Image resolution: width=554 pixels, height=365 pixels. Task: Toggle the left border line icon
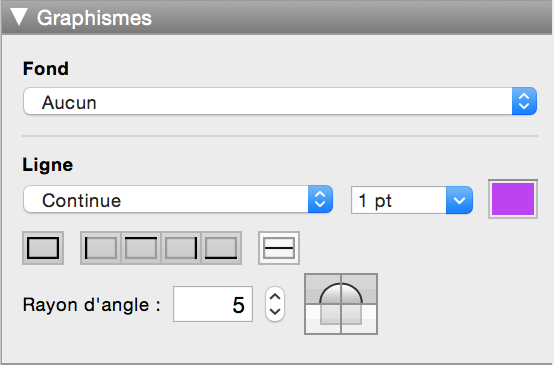pyautogui.click(x=101, y=248)
